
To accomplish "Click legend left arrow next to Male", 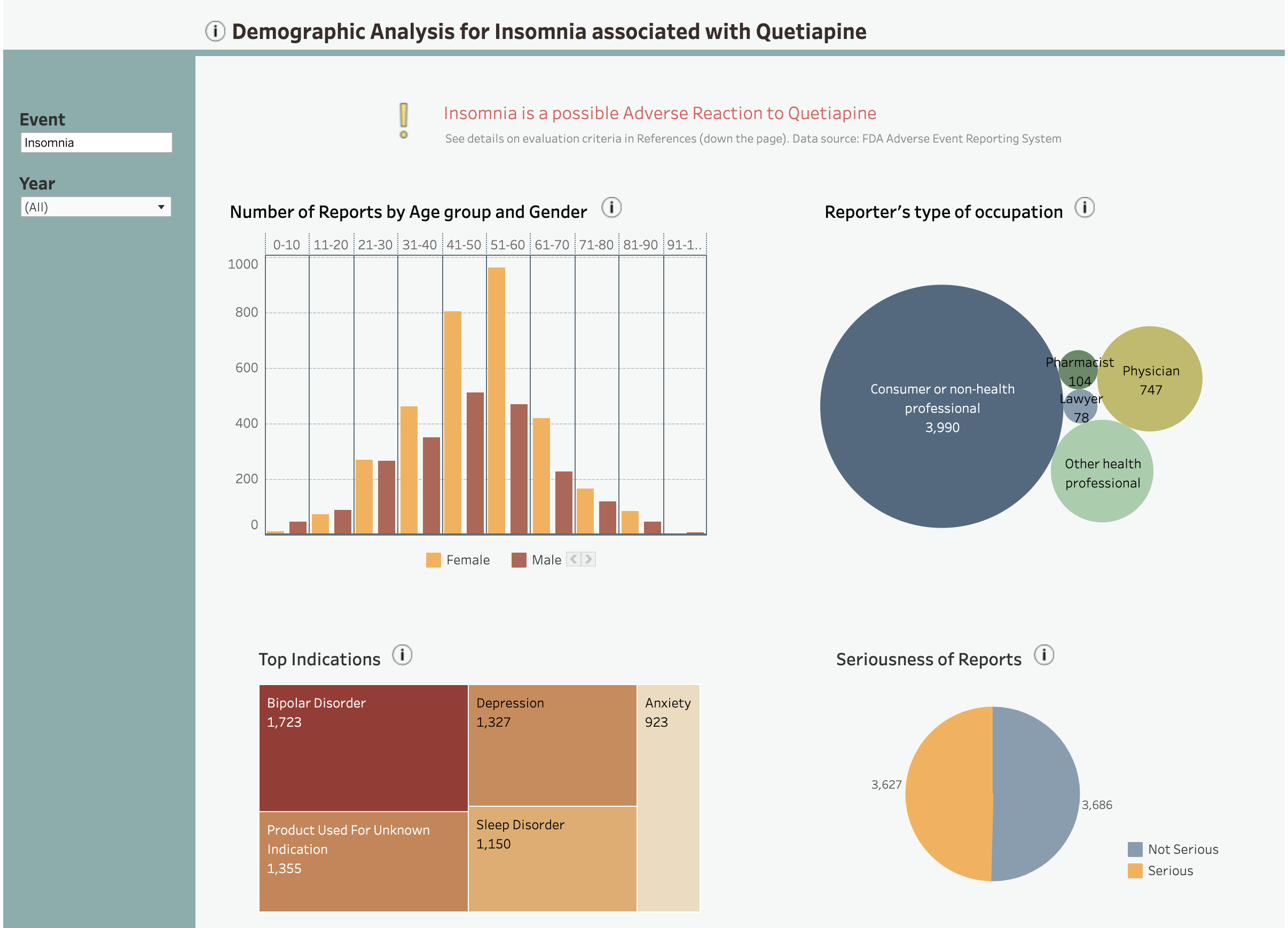I will (x=573, y=559).
